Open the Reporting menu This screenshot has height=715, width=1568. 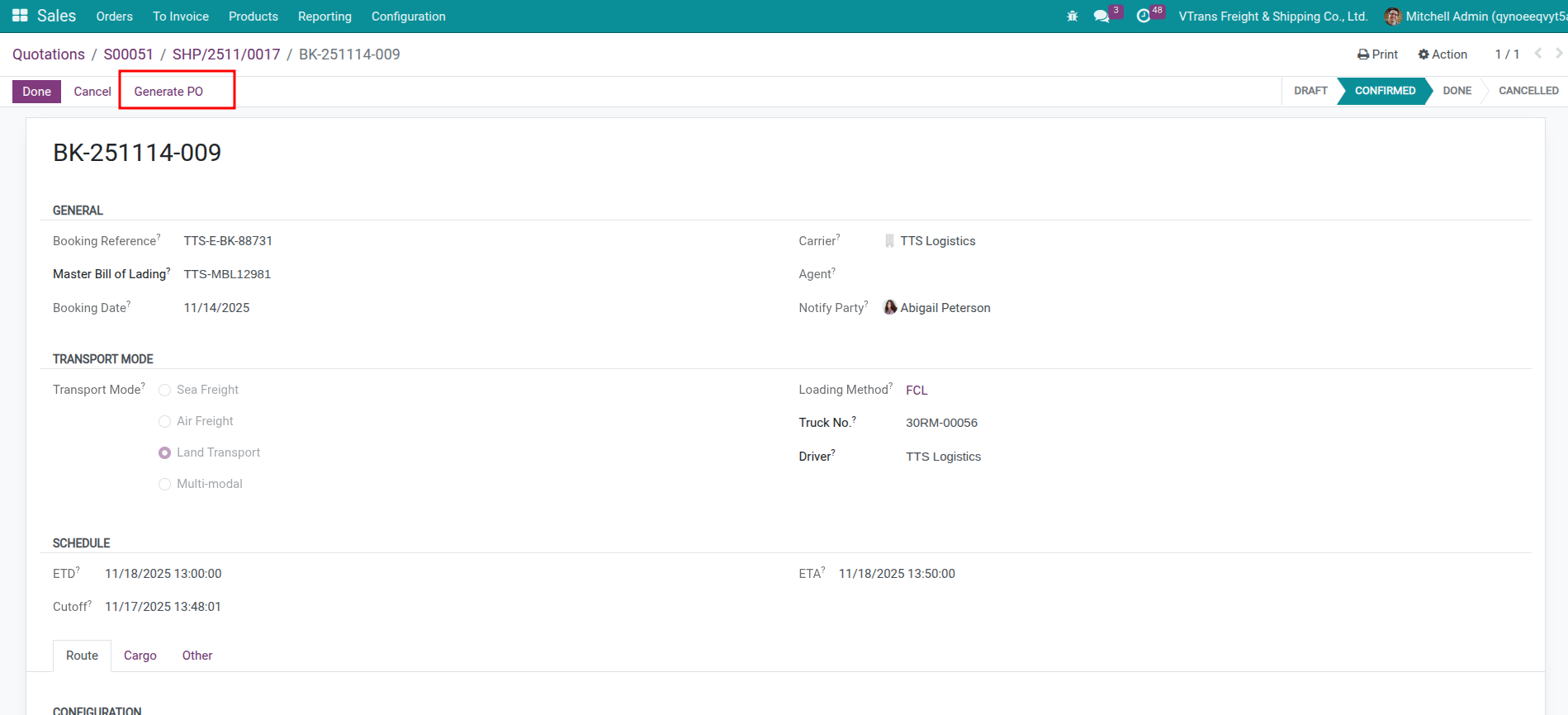[x=324, y=17]
